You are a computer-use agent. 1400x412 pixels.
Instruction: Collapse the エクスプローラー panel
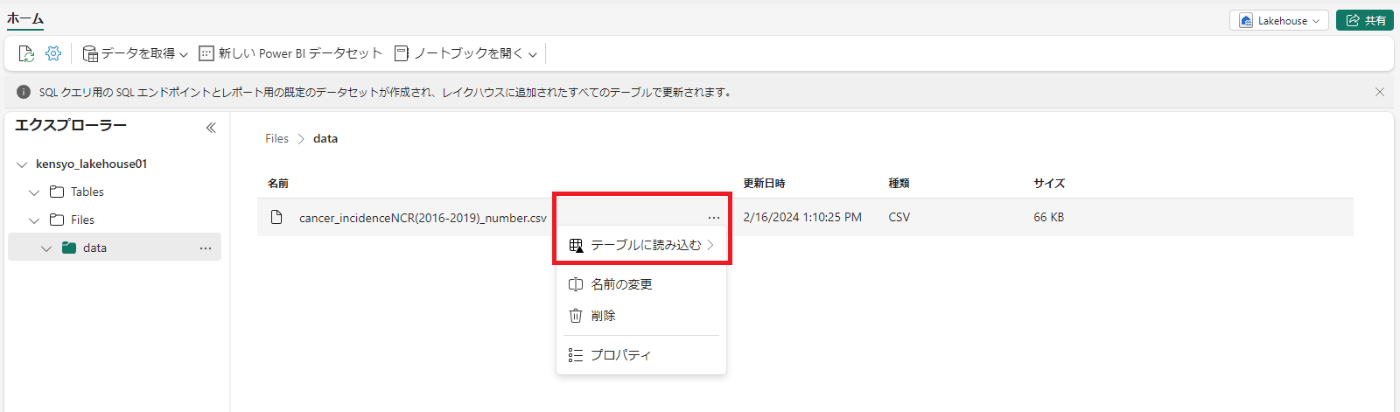point(211,128)
